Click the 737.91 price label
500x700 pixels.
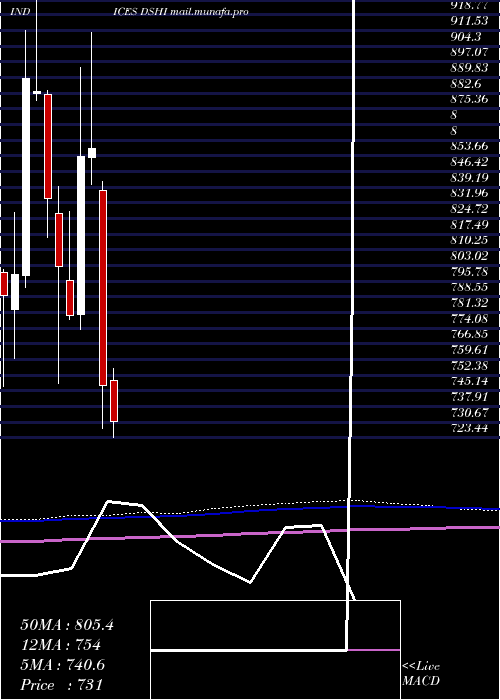click(x=469, y=396)
